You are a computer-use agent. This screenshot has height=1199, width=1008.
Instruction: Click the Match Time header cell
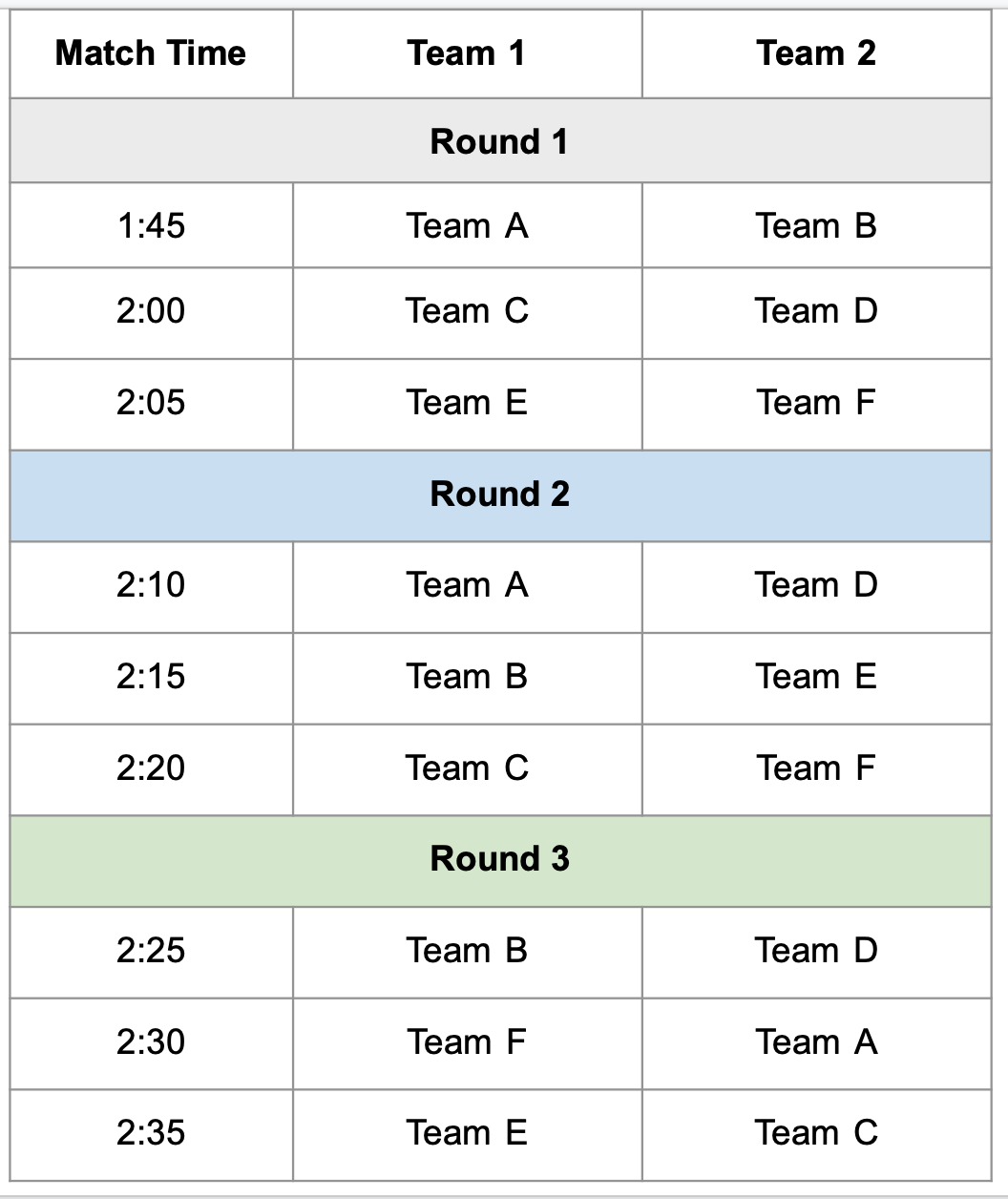151,53
